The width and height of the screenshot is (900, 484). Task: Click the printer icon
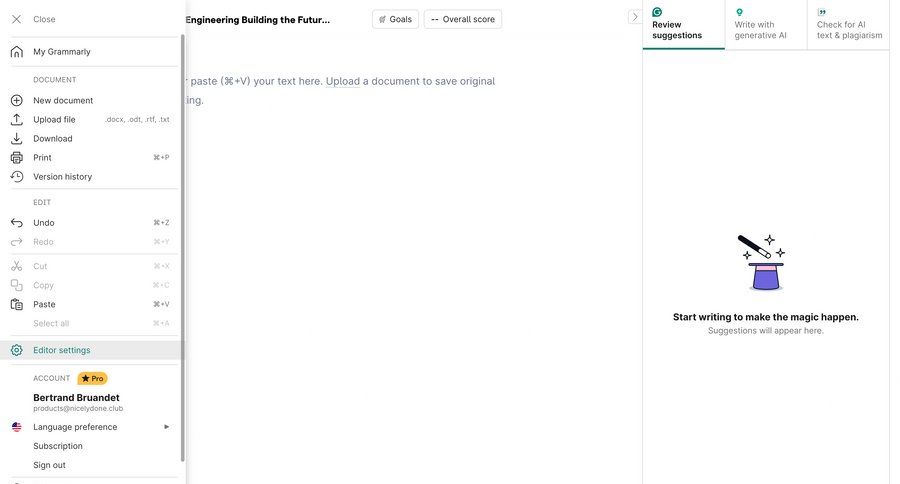17,157
